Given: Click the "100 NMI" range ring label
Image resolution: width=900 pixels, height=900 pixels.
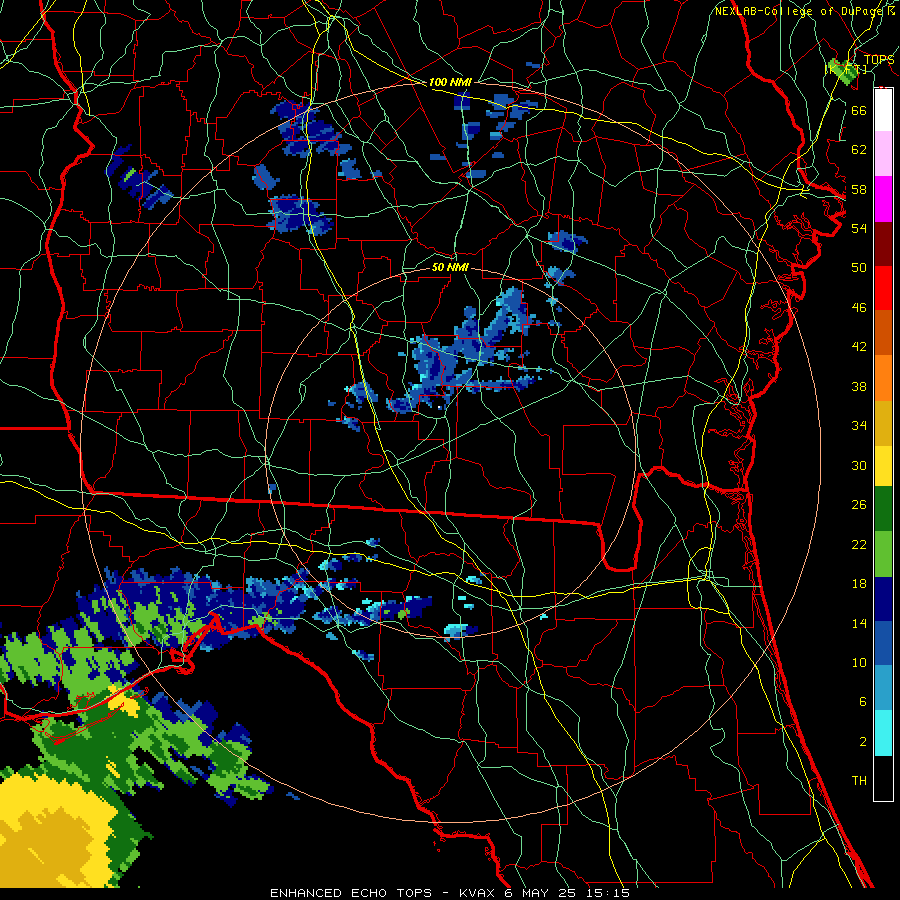Looking at the screenshot, I should point(451,83).
